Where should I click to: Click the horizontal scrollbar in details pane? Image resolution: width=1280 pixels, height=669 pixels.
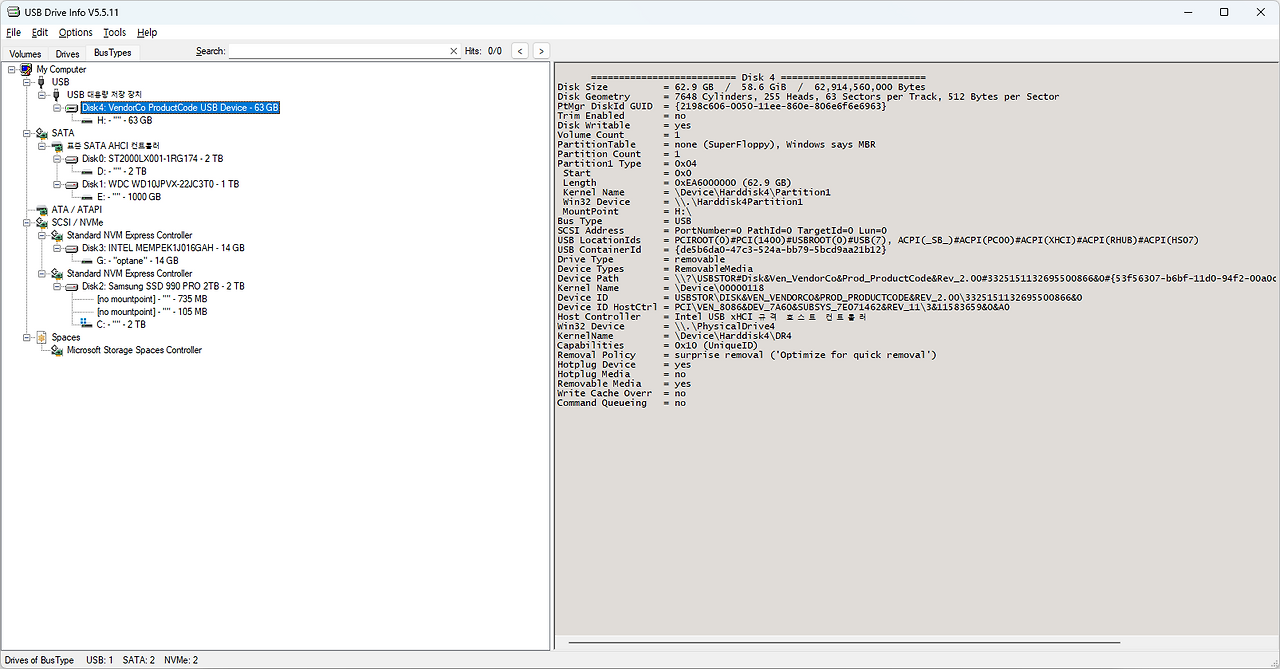point(845,643)
